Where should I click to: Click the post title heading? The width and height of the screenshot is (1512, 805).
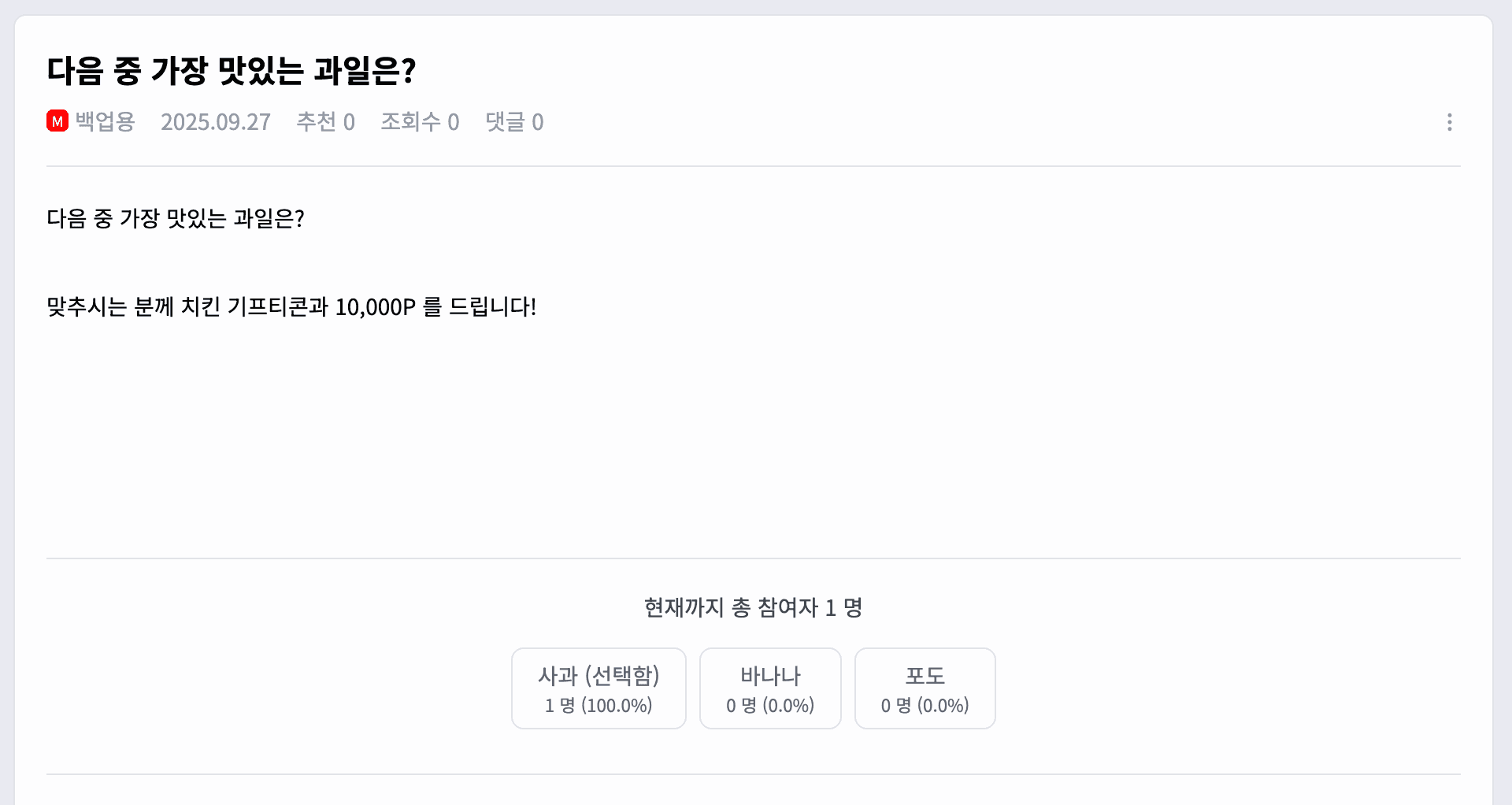click(231, 71)
